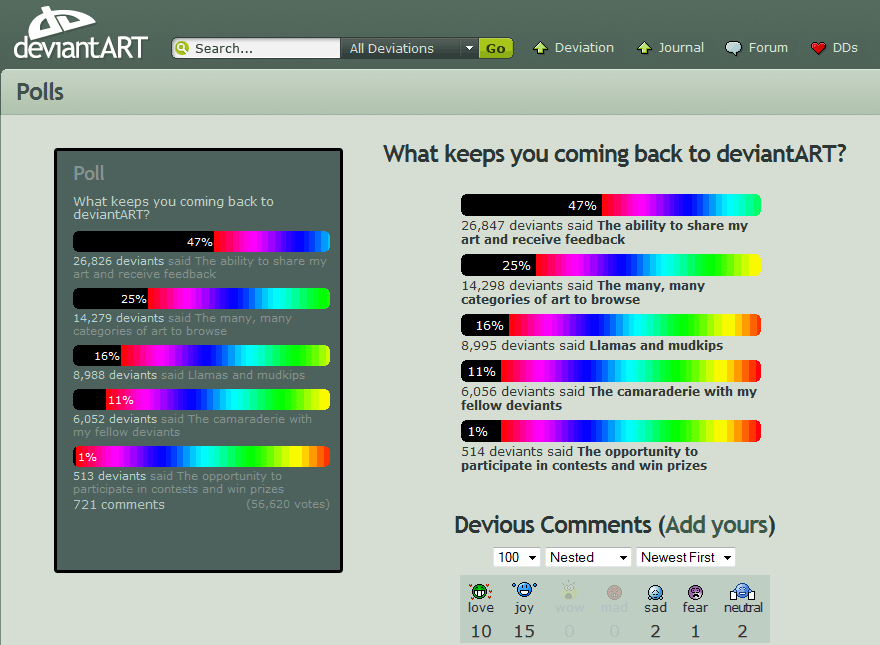Click the 47% bar in Poll box
Screen dimensions: 880x645
(201, 241)
